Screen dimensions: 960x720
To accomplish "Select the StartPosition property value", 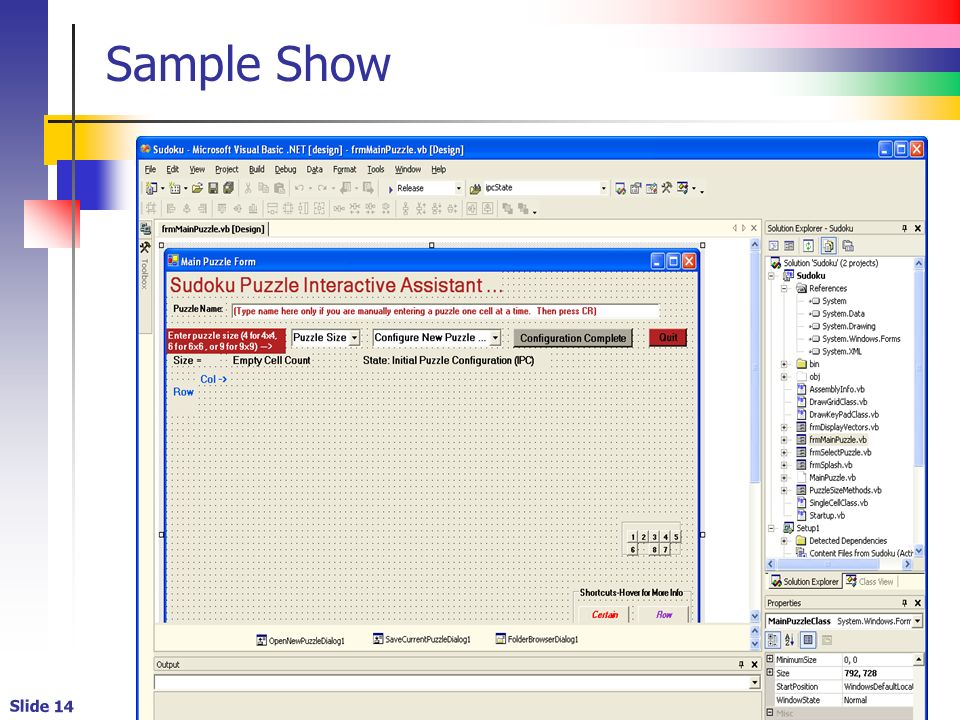I will point(877,687).
